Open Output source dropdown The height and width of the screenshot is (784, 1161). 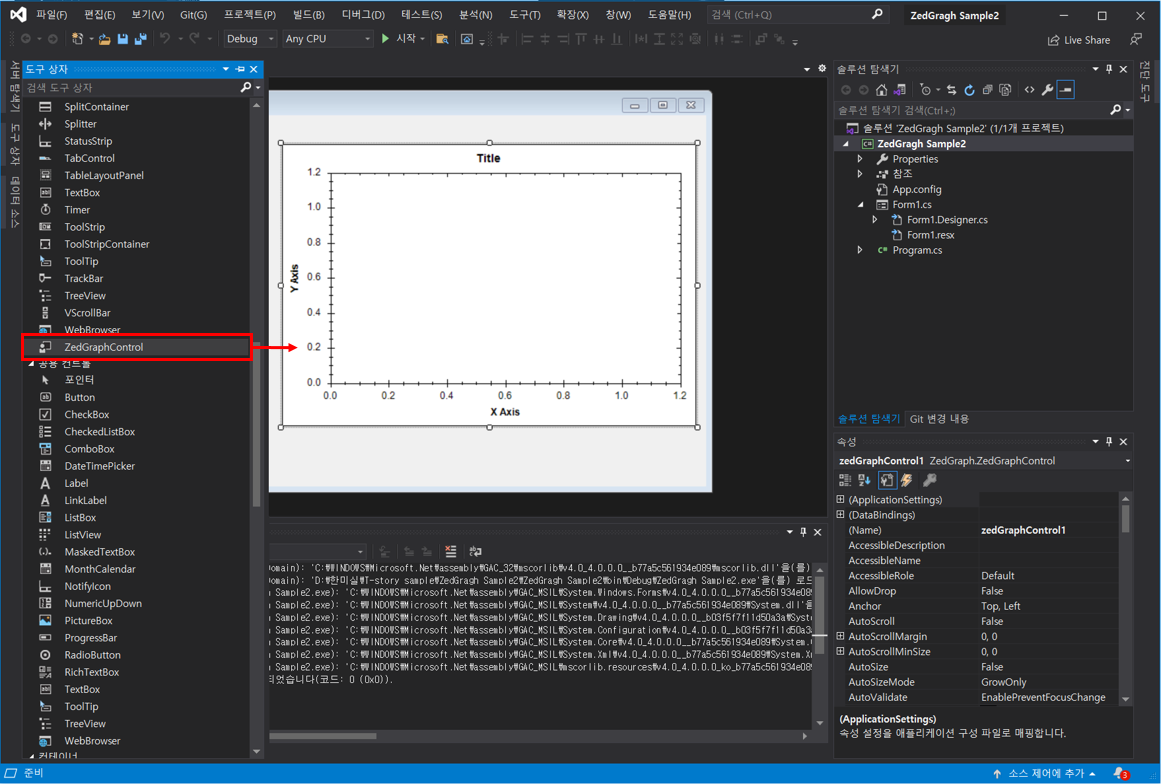click(x=361, y=552)
